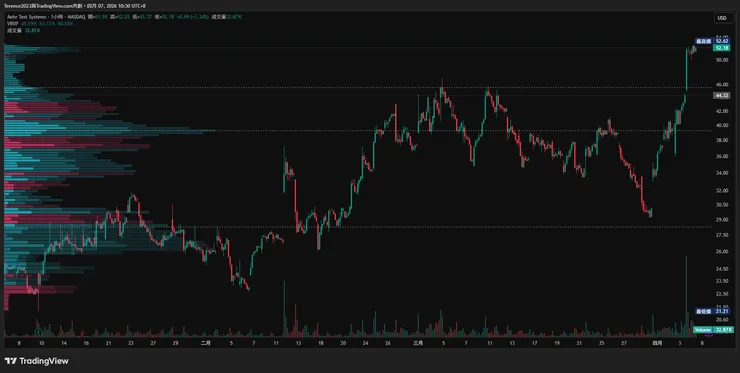Click the 18 date label on time axis
The image size is (740, 373).
pos(320,343)
